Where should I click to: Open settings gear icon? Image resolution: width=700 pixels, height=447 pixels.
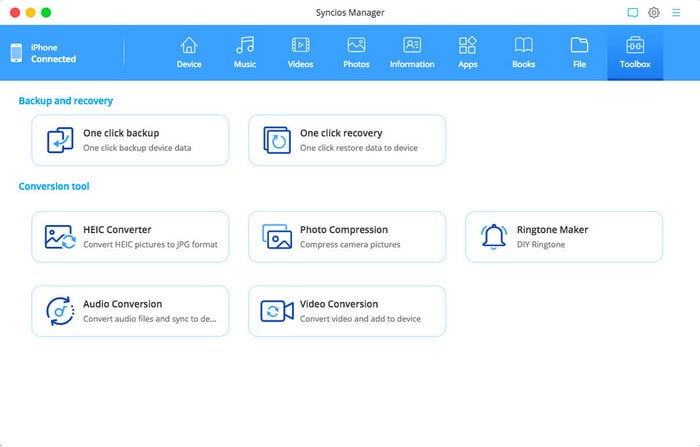(x=654, y=13)
